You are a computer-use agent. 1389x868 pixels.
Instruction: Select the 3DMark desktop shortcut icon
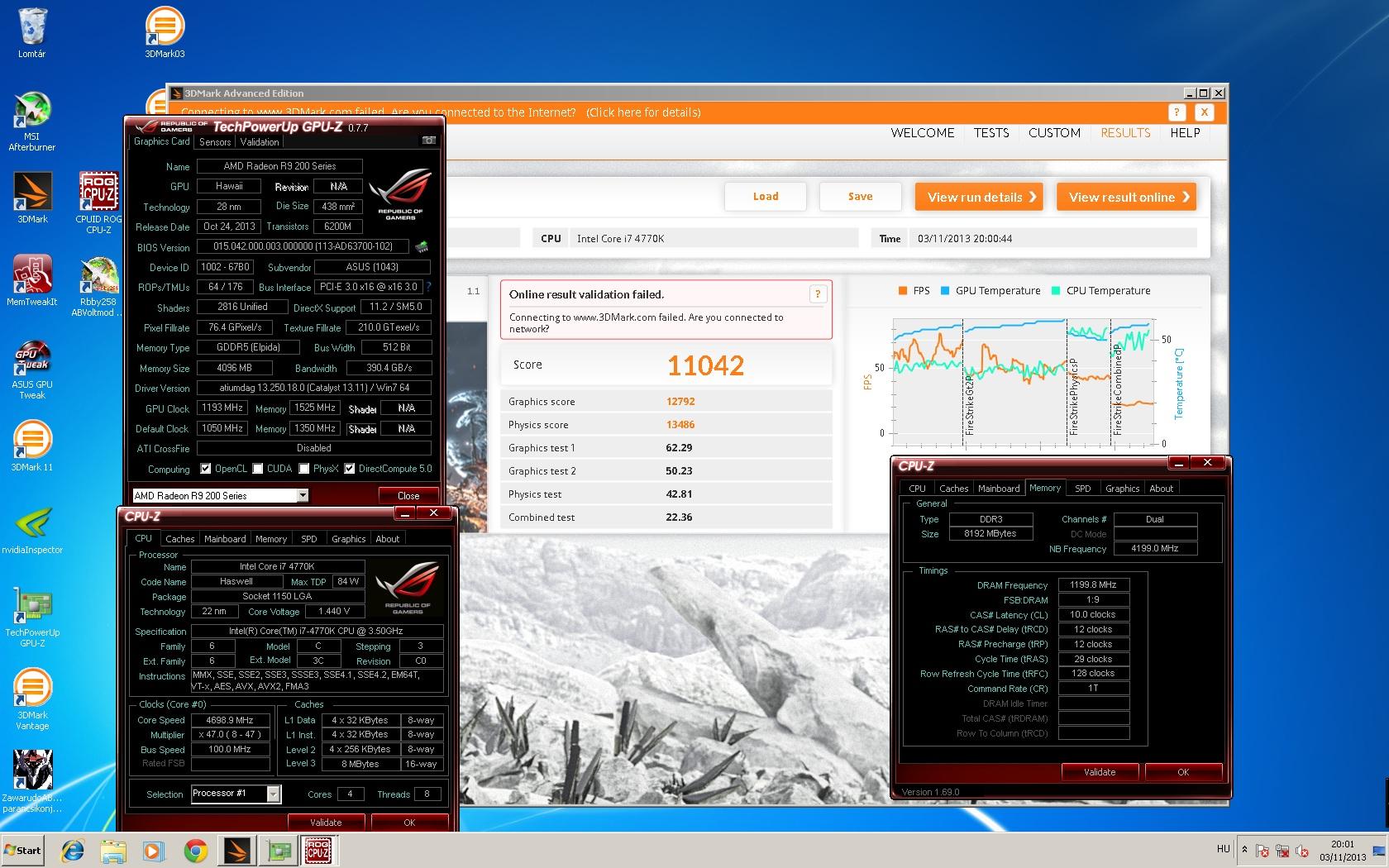coord(32,198)
